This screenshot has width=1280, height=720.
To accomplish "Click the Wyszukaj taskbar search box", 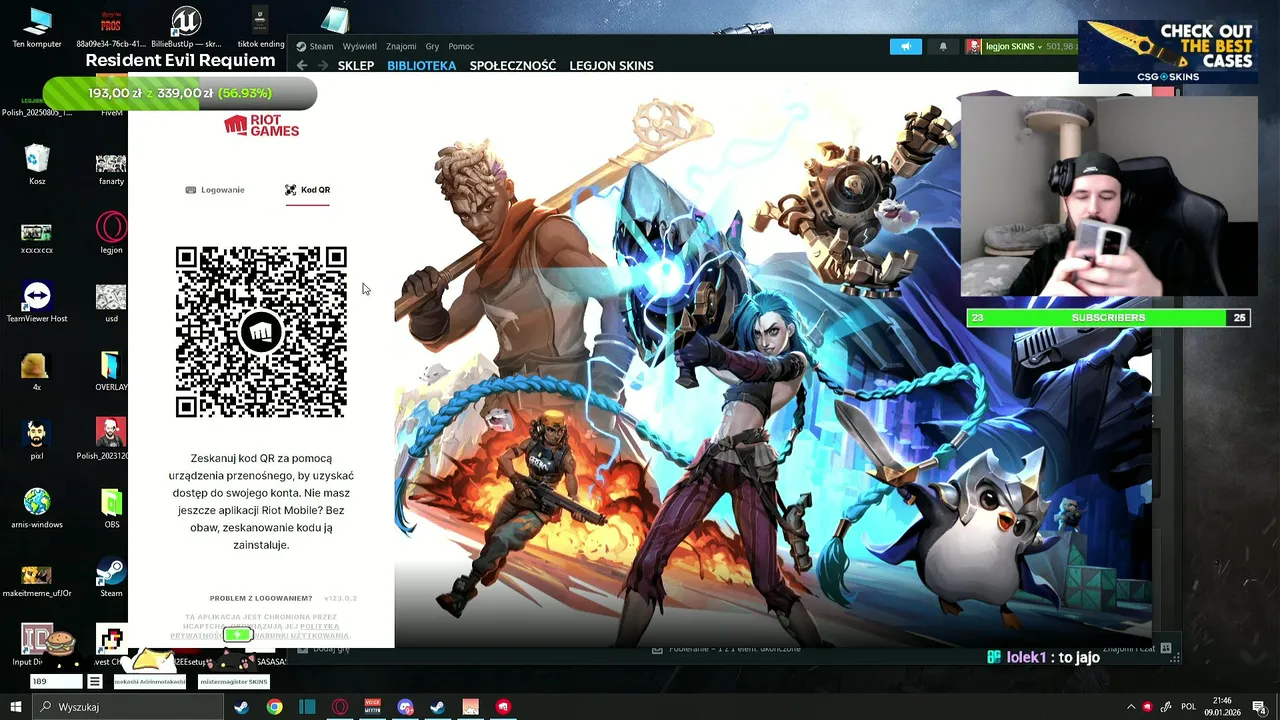I will (128, 707).
